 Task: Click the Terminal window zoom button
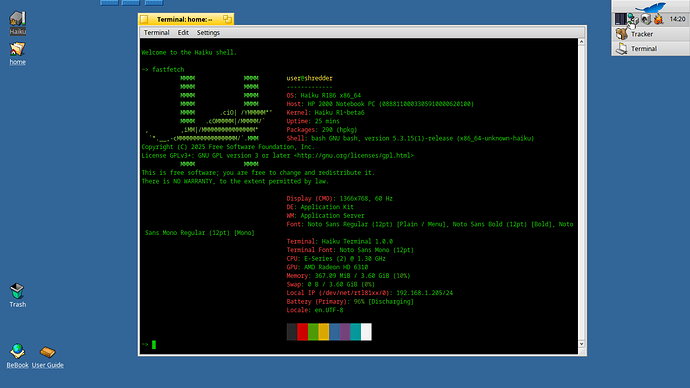[x=227, y=19]
